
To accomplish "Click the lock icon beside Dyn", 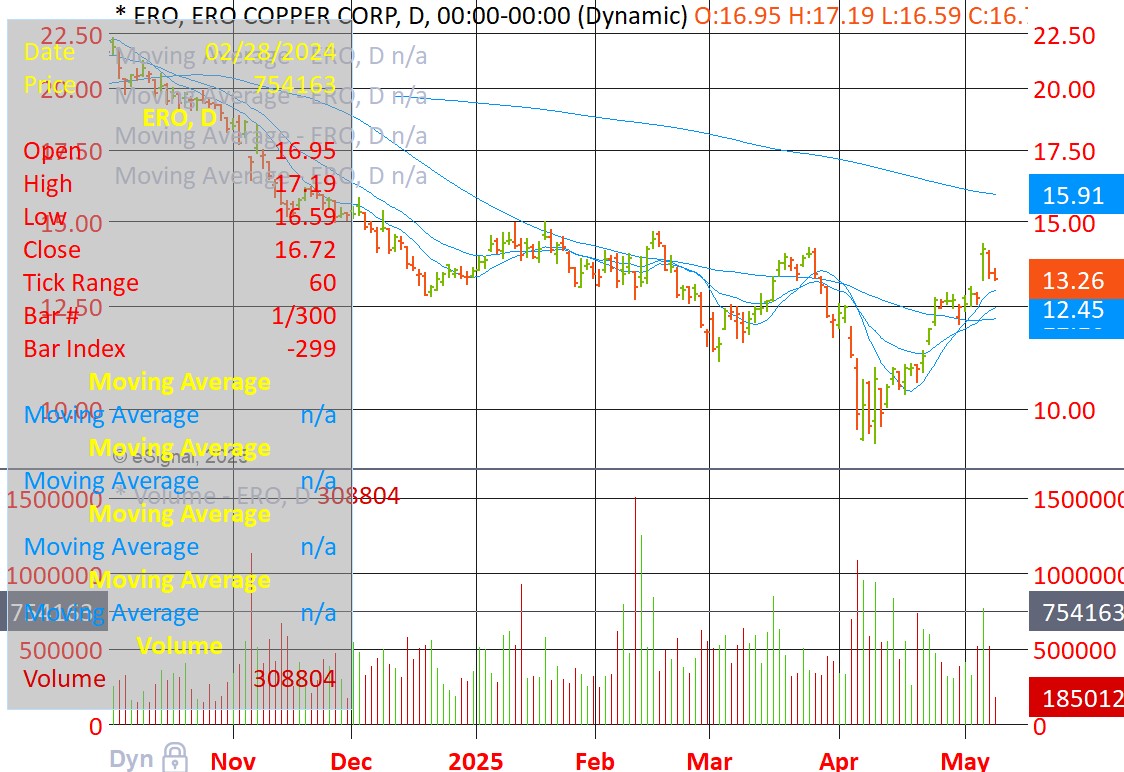I will [175, 757].
